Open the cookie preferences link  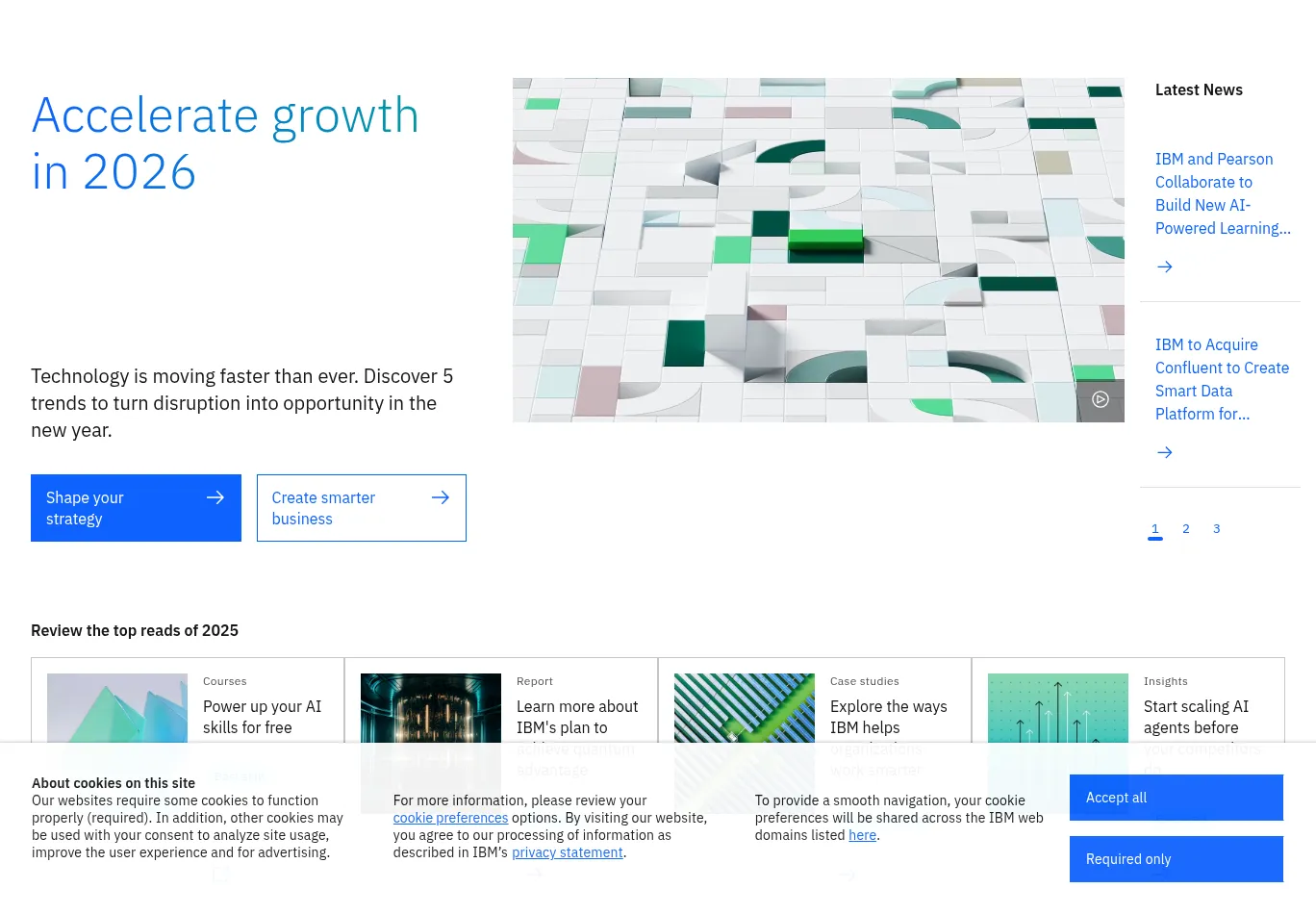click(x=450, y=818)
